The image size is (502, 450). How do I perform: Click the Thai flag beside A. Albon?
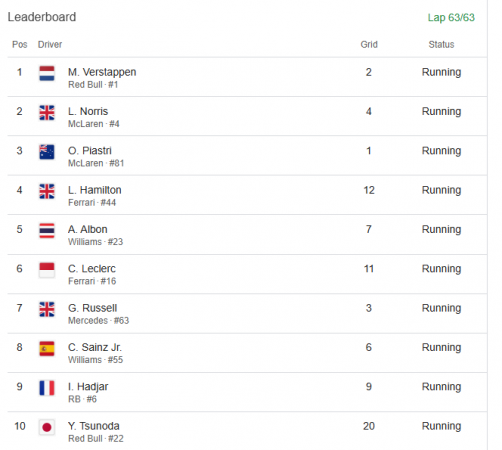tap(47, 231)
